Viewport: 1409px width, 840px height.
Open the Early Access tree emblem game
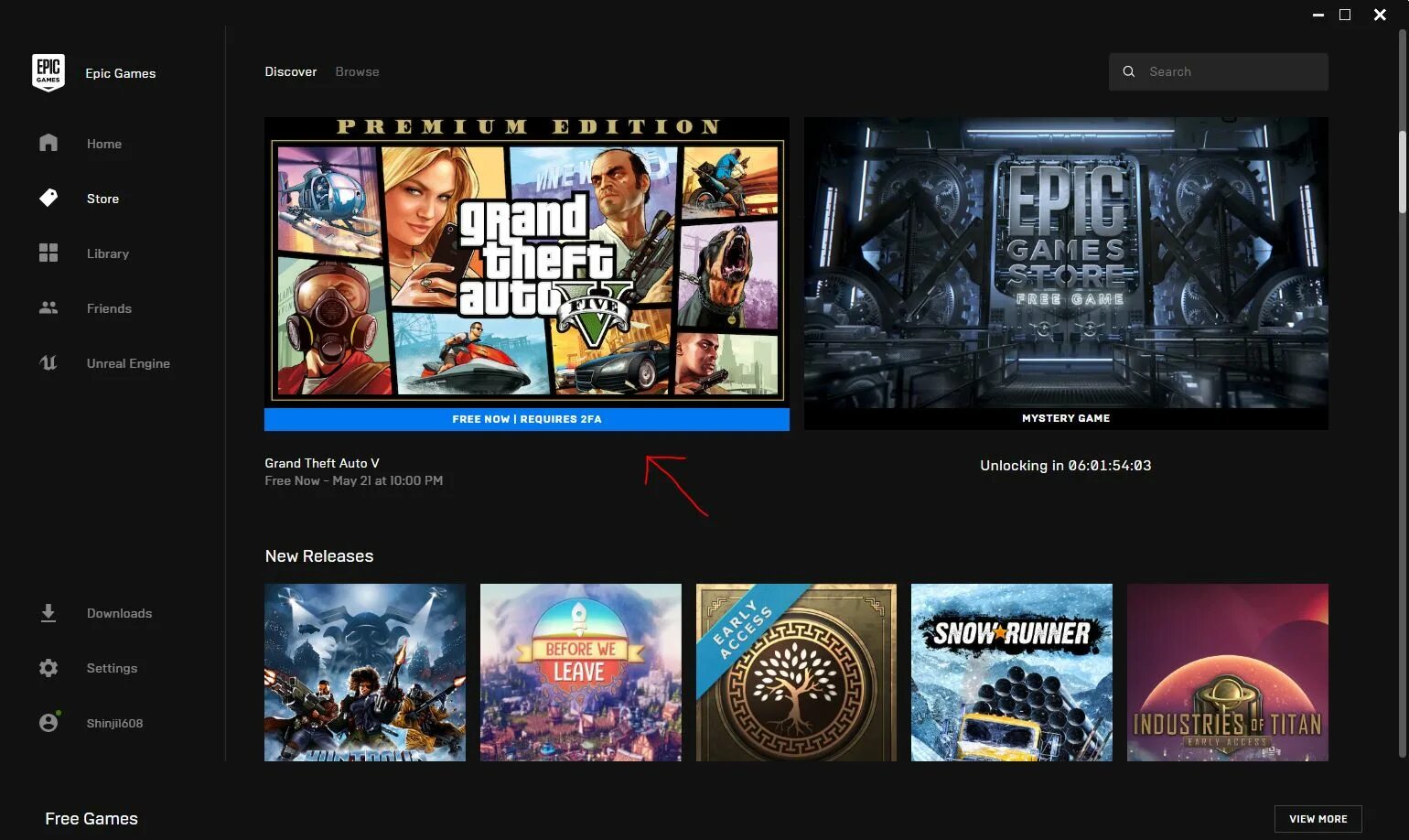[796, 673]
